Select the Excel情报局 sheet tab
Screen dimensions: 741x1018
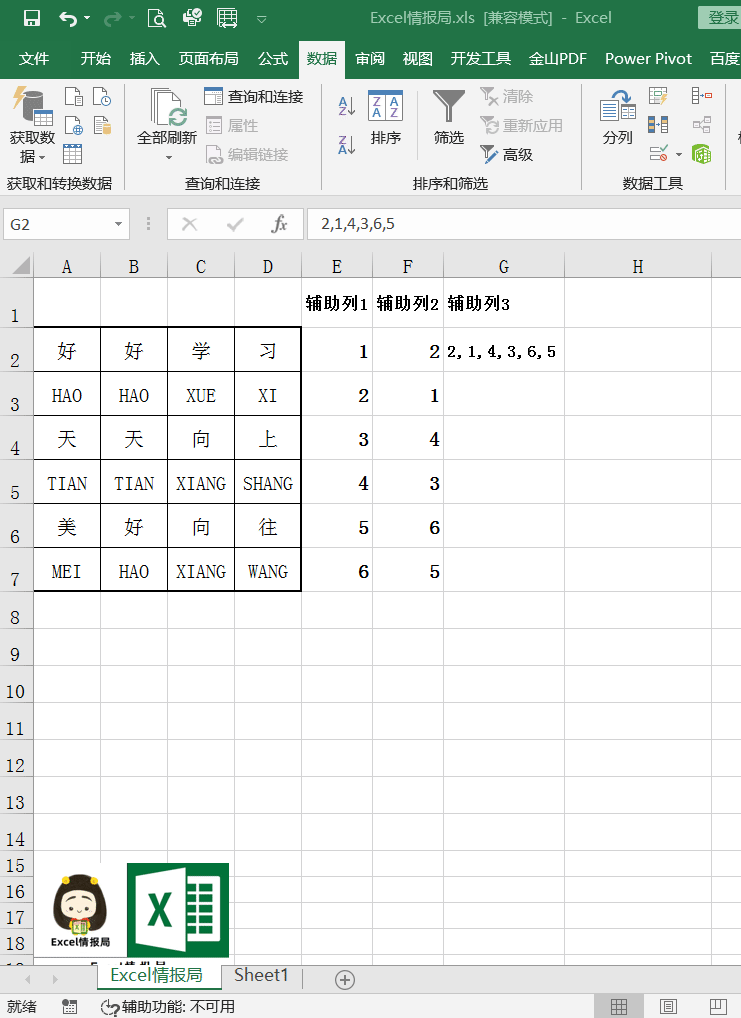click(x=157, y=975)
